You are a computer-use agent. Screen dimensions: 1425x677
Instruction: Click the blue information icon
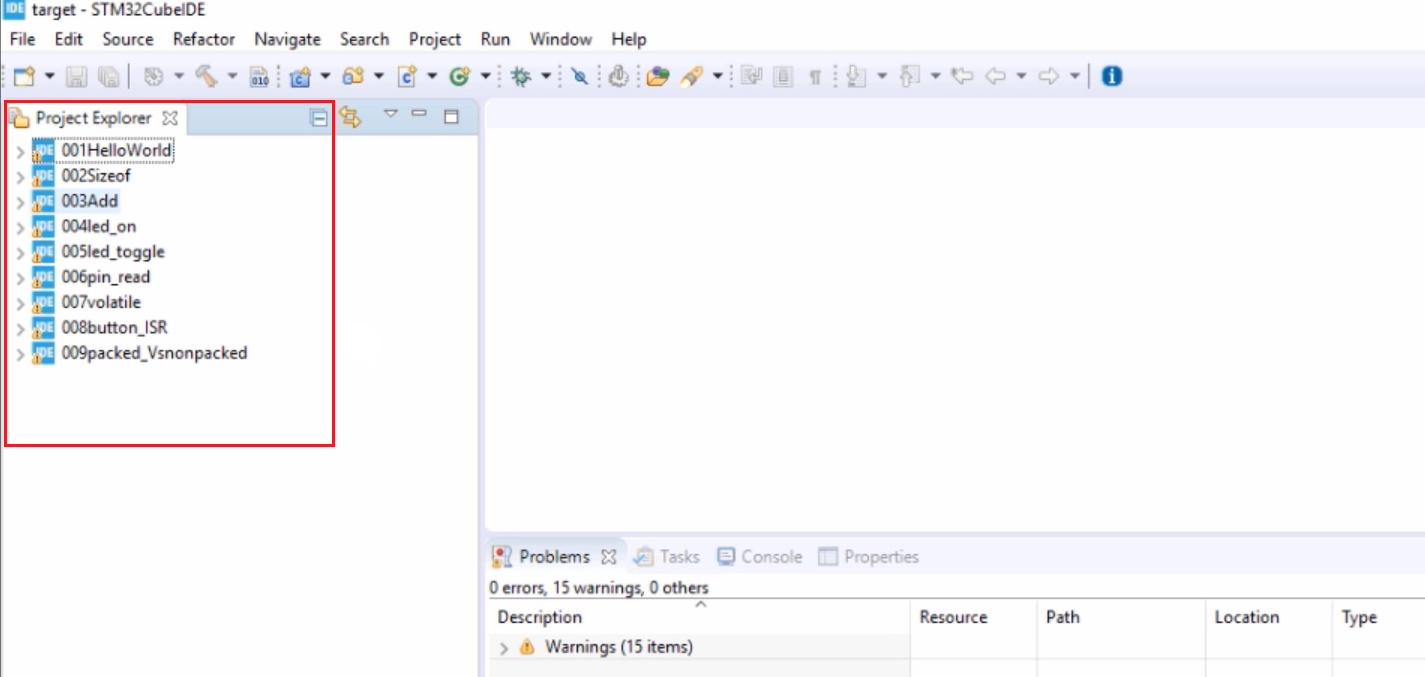pos(1112,76)
